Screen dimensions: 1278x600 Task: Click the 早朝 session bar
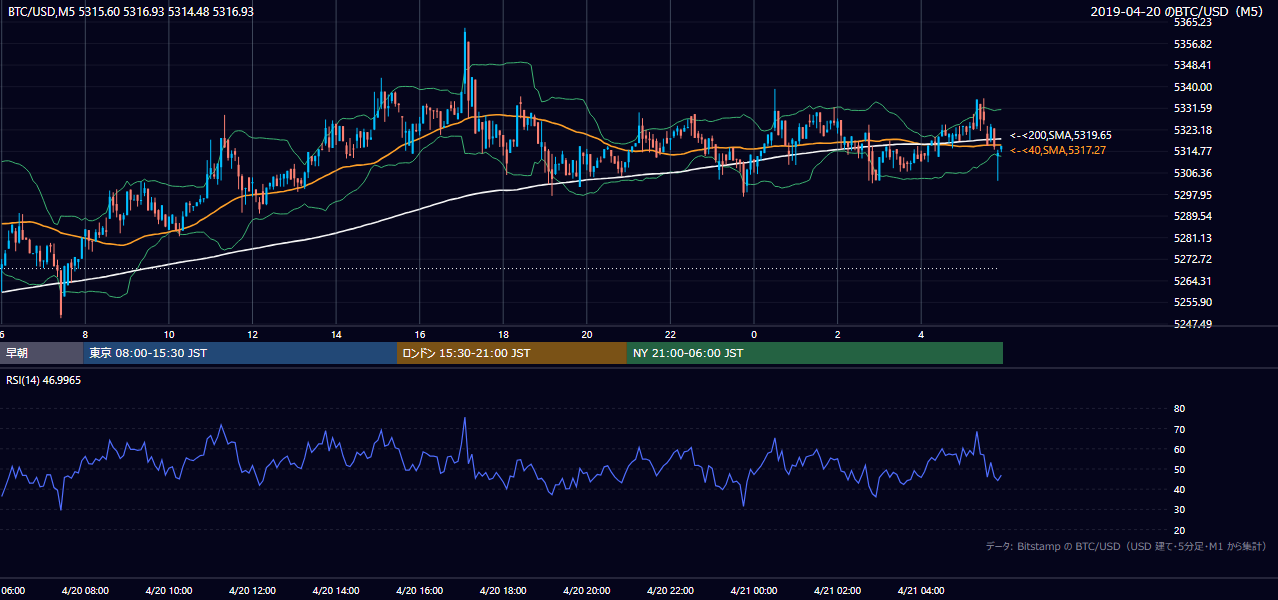coord(41,353)
